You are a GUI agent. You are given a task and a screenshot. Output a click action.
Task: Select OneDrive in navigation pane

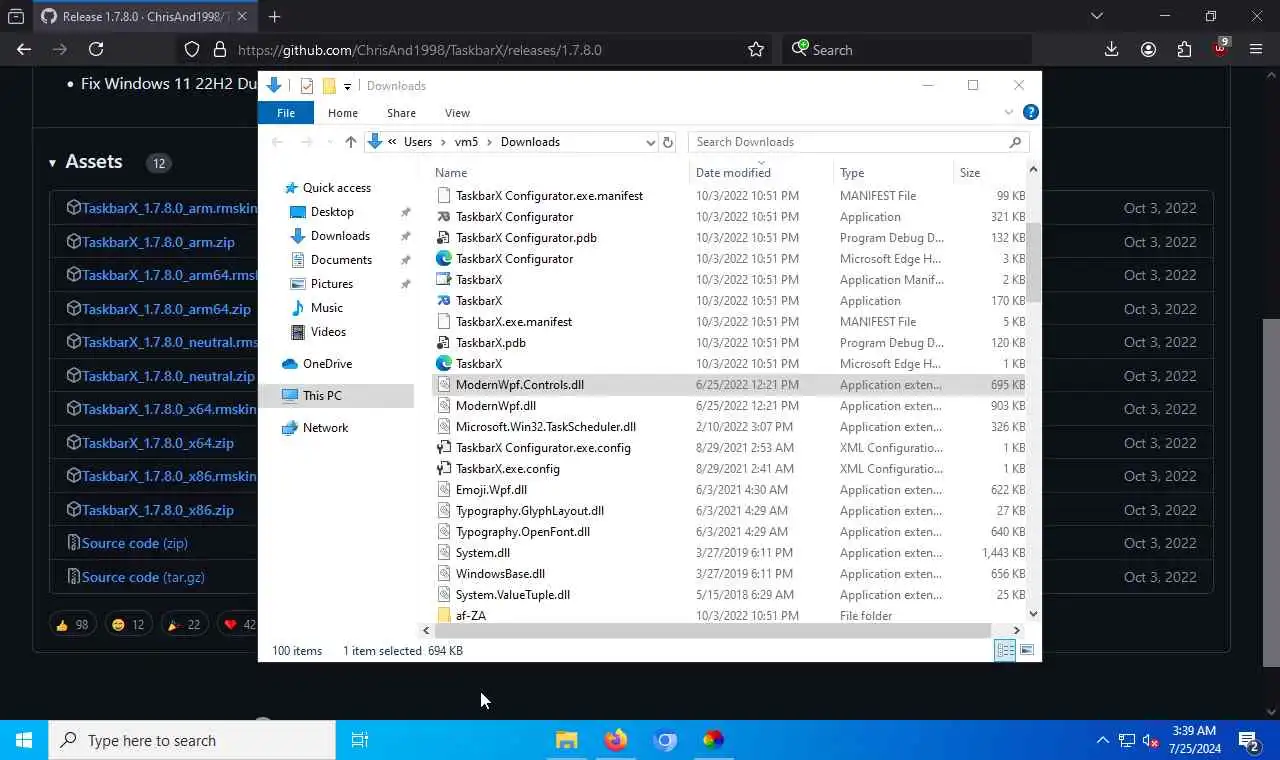click(327, 364)
